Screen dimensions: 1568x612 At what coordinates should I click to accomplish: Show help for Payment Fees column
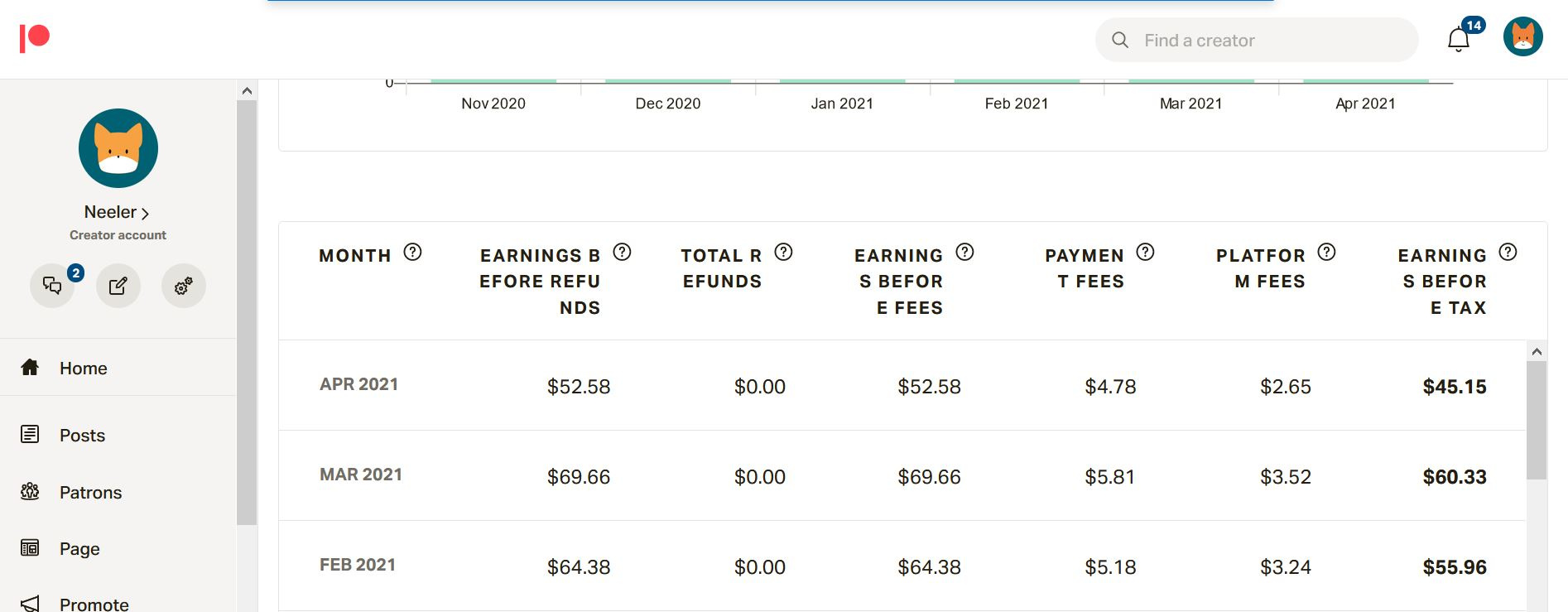point(1145,252)
